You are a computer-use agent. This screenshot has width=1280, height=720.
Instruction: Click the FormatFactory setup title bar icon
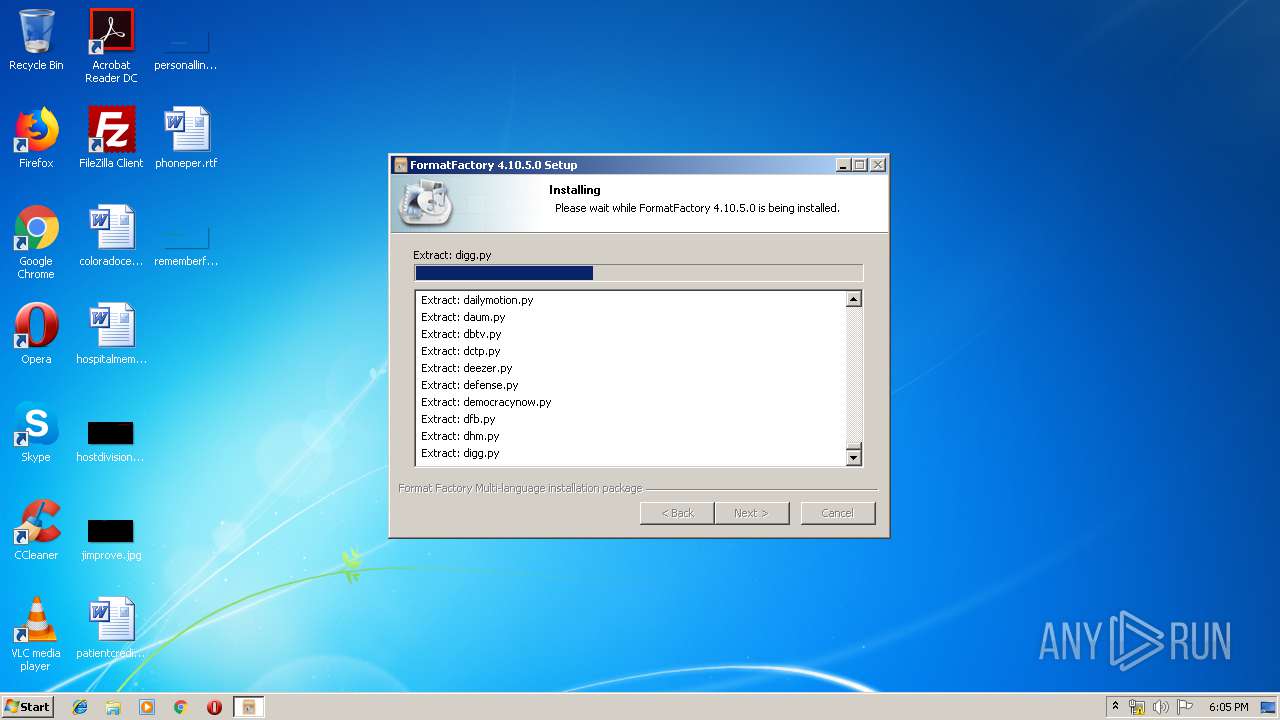point(401,165)
